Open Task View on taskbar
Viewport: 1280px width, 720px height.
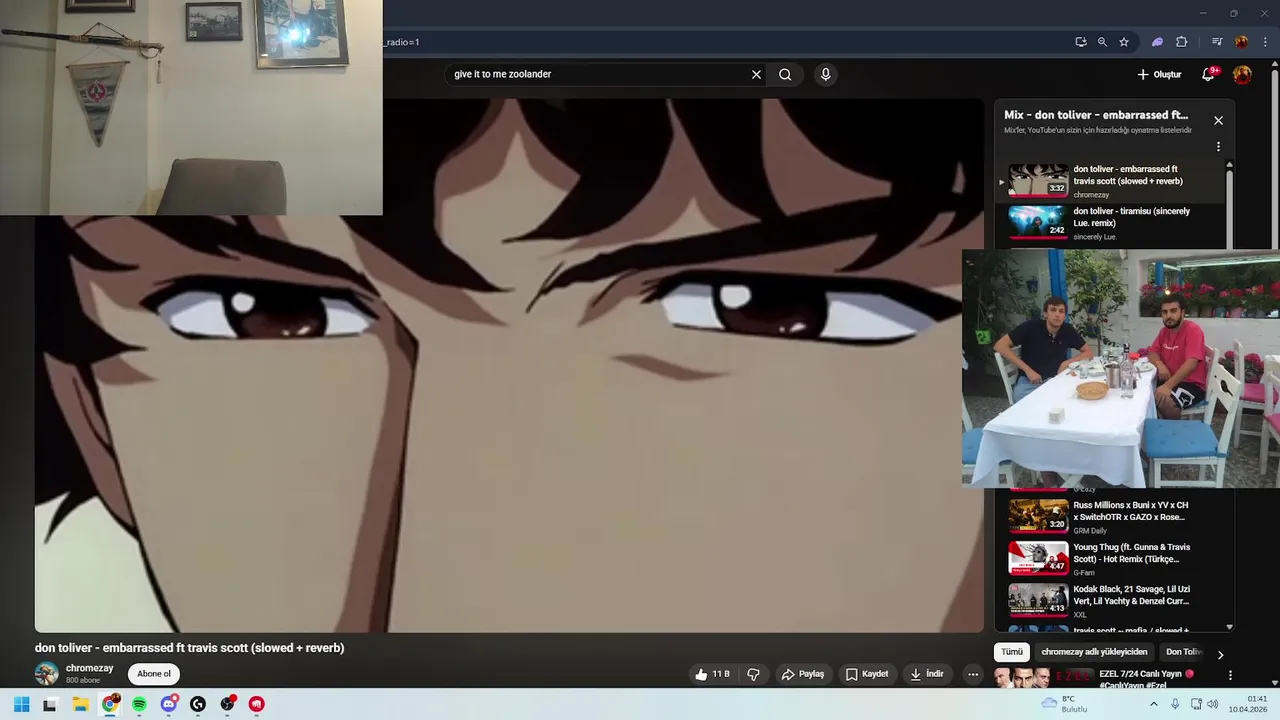pyautogui.click(x=50, y=704)
